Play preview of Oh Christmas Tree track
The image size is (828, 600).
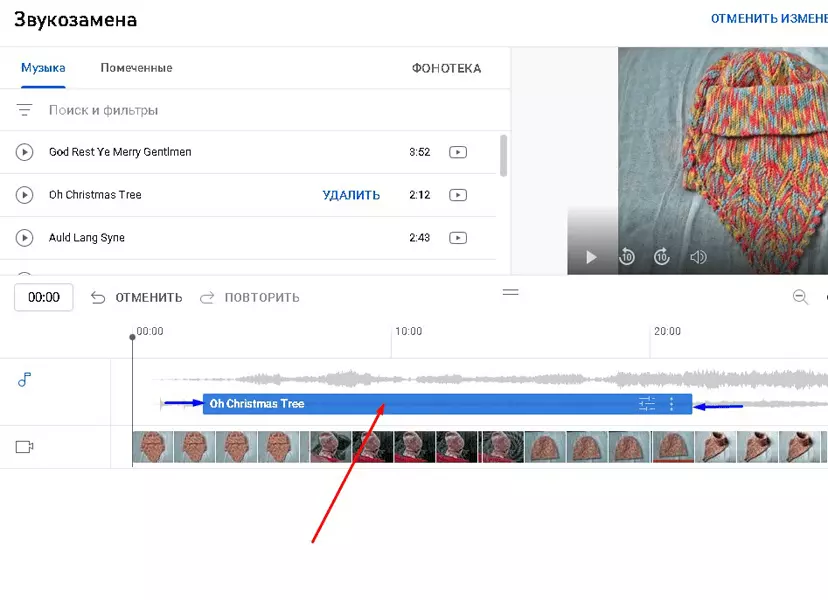pyautogui.click(x=24, y=195)
